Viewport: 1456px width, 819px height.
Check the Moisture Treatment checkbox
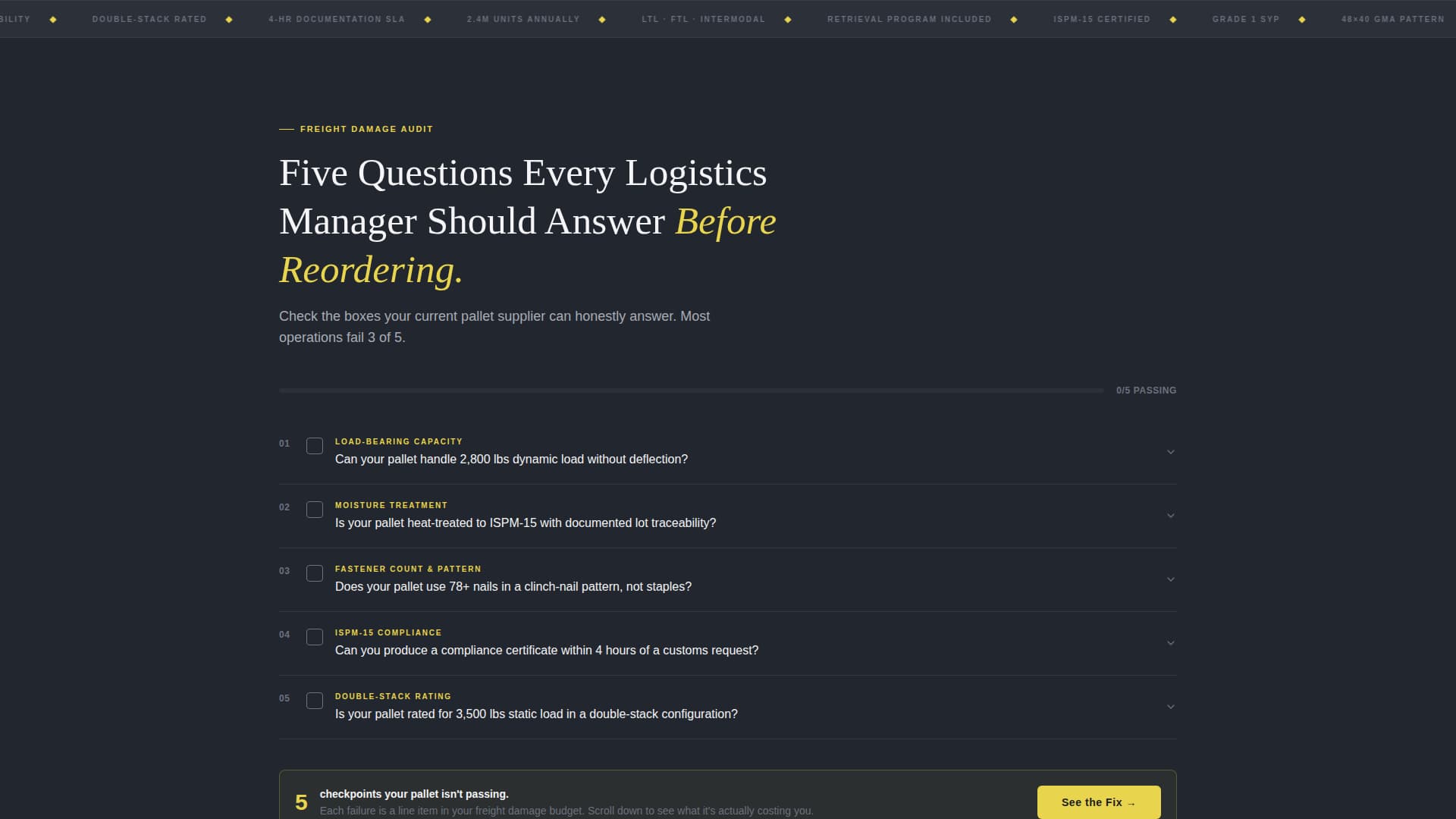pos(315,510)
